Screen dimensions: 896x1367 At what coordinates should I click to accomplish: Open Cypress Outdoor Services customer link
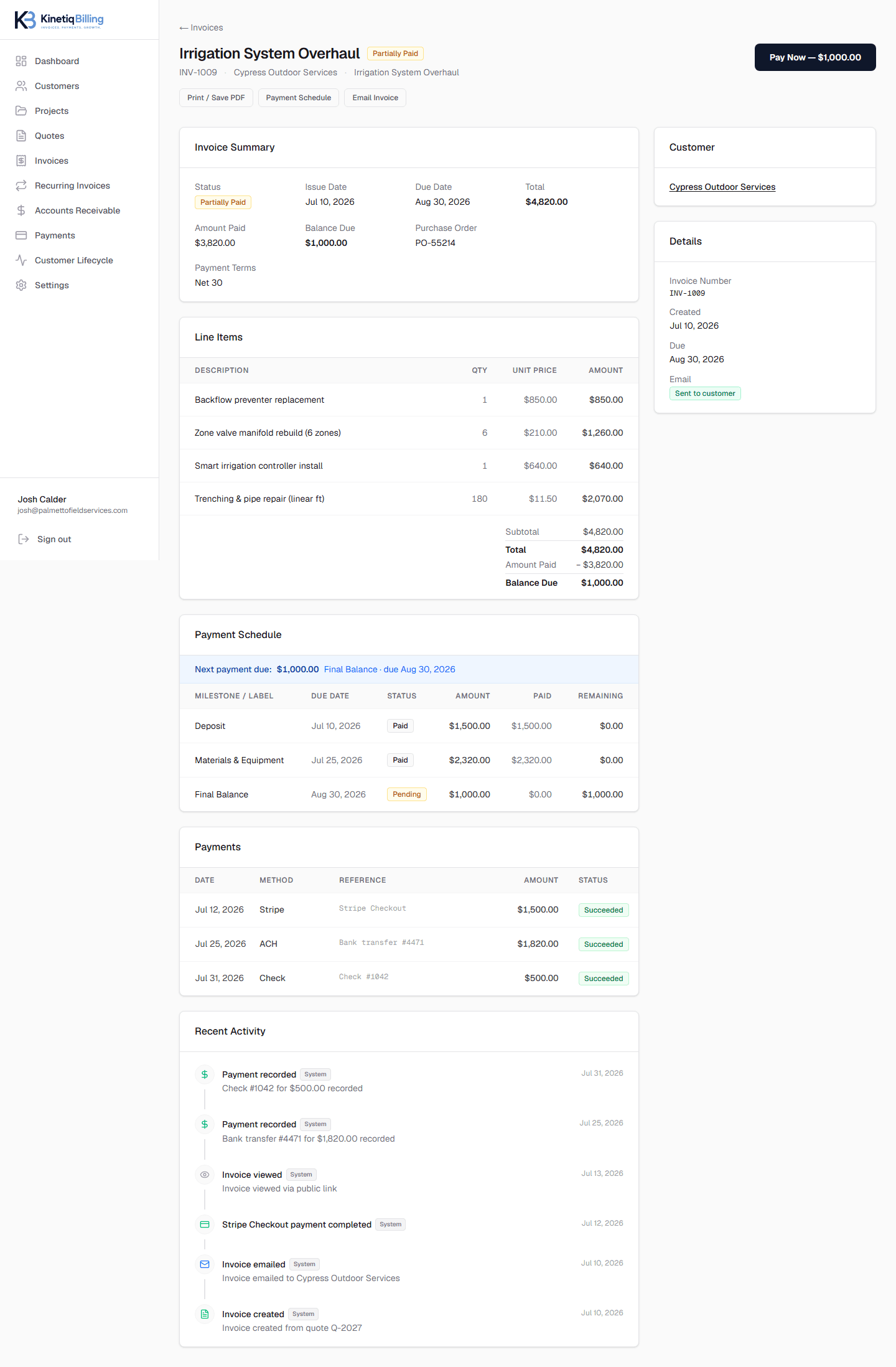(722, 187)
